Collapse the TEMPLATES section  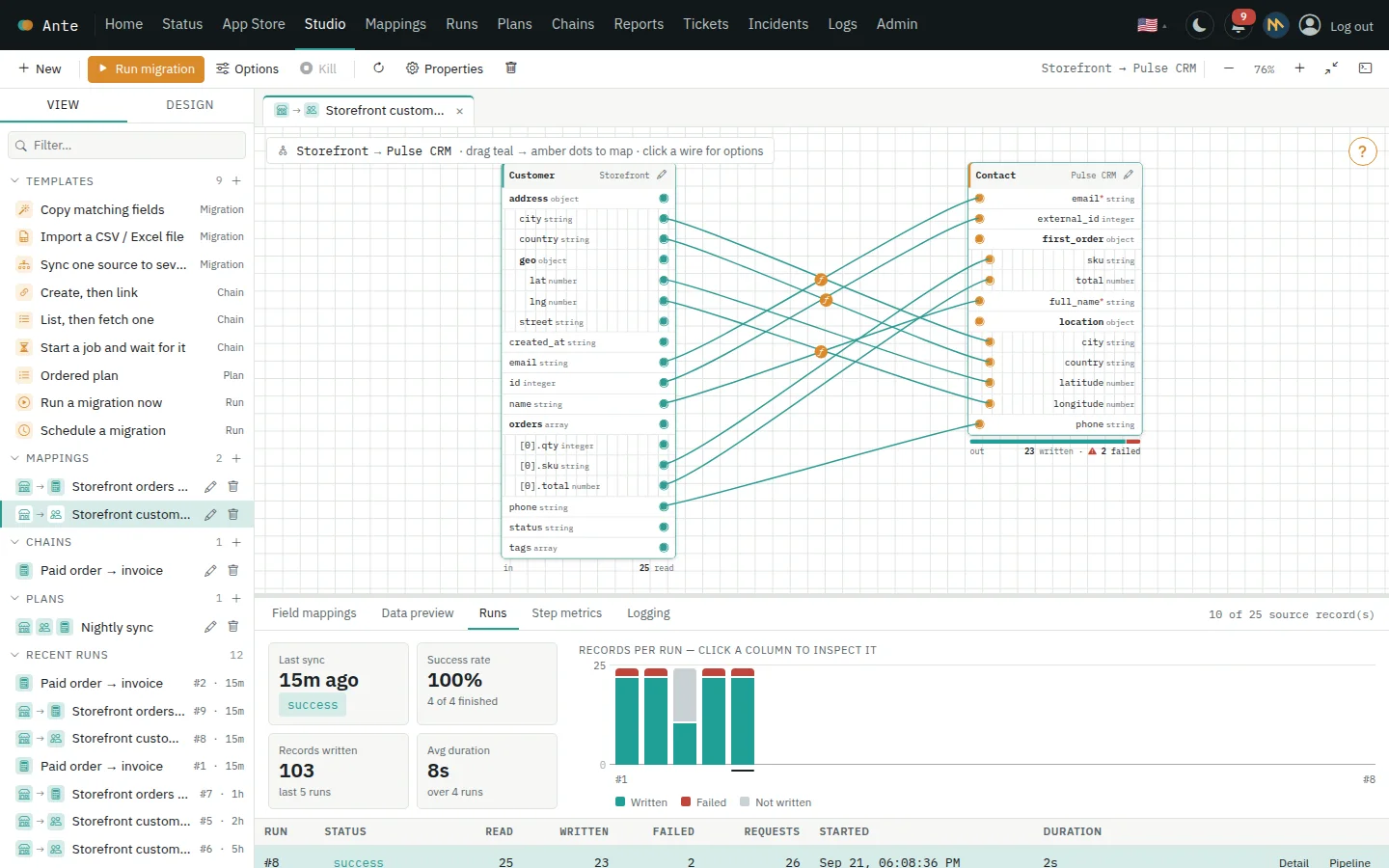tap(14, 181)
